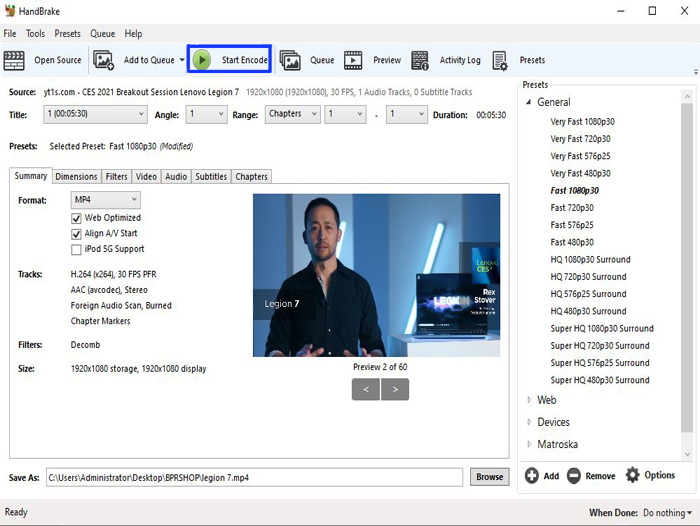The height and width of the screenshot is (526, 700).
Task: Select Super HQ 480p30 Surround preset
Action: coord(600,380)
